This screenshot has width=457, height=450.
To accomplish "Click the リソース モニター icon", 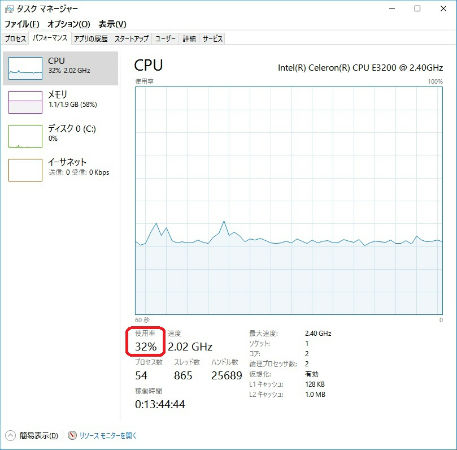I will coord(72,435).
